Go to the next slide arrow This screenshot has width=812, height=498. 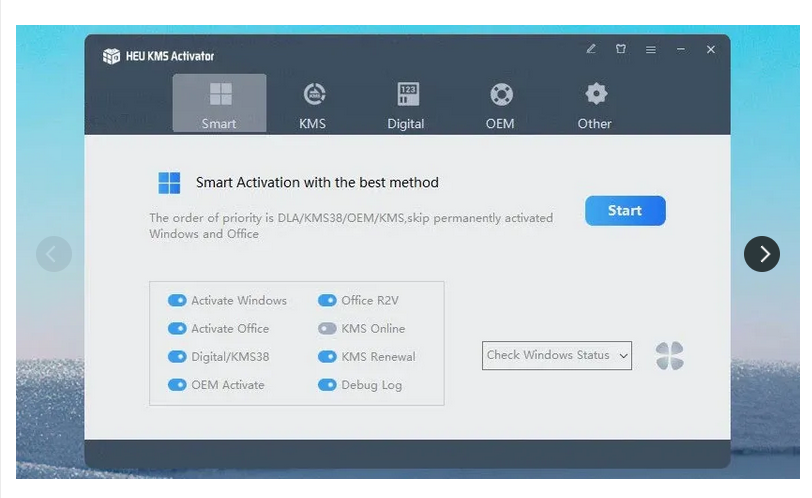pyautogui.click(x=762, y=254)
